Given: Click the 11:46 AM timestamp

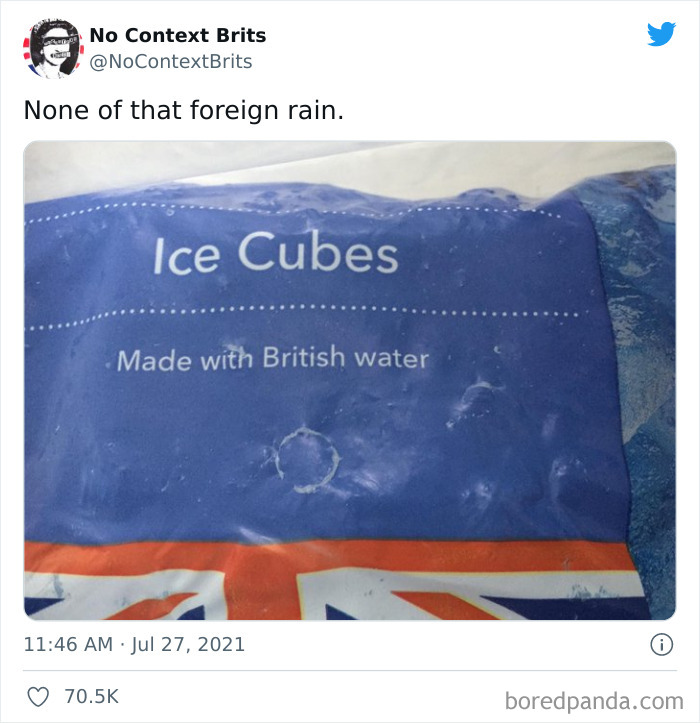Looking at the screenshot, I should click(68, 644).
